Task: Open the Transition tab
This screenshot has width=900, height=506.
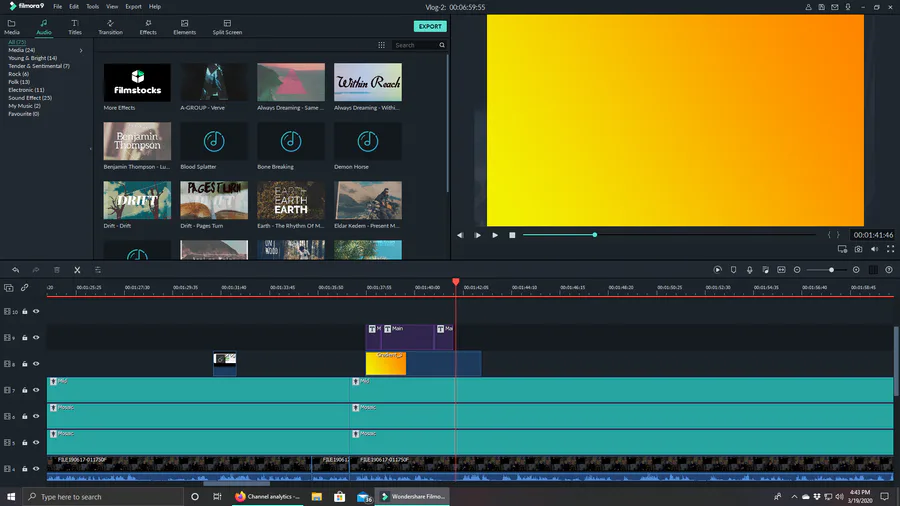Action: pyautogui.click(x=110, y=27)
